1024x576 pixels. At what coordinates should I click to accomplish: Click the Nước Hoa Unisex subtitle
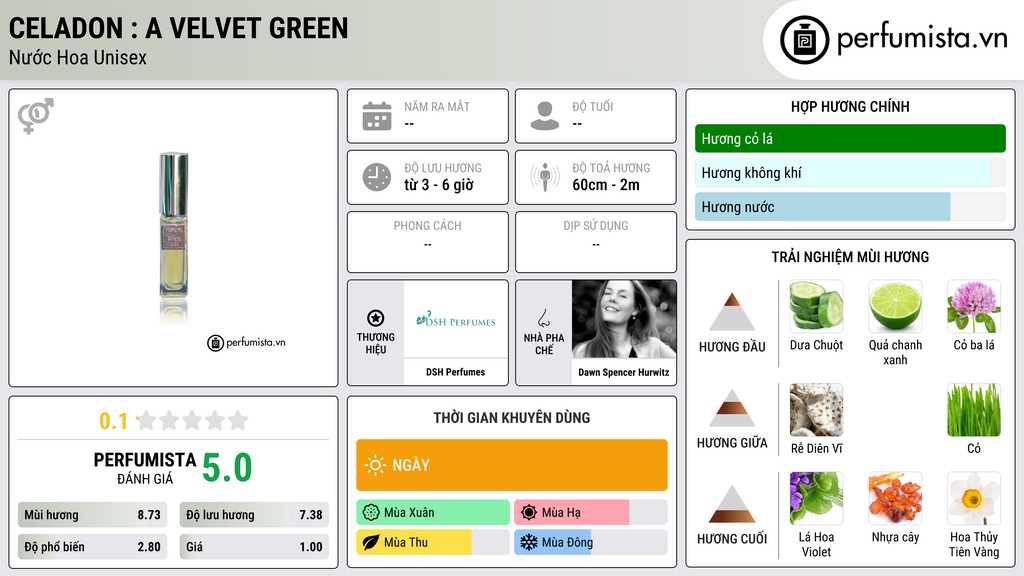point(78,57)
